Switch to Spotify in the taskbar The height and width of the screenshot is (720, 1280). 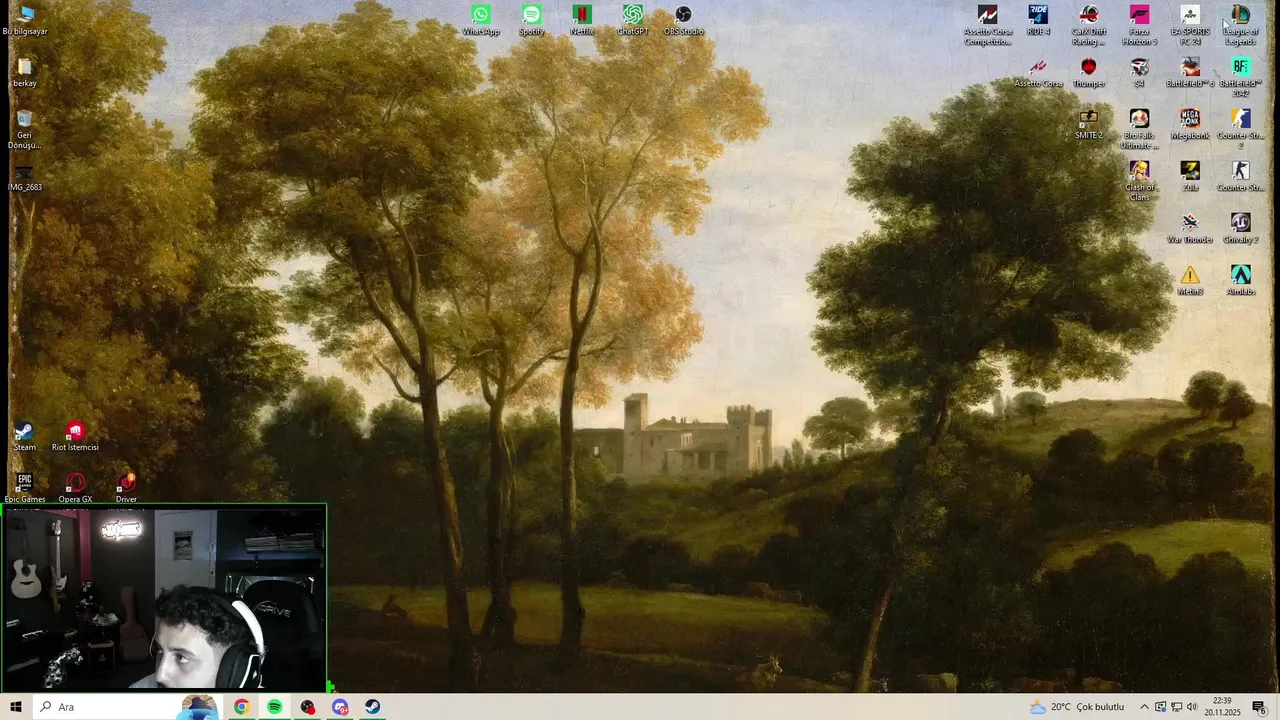pyautogui.click(x=274, y=707)
